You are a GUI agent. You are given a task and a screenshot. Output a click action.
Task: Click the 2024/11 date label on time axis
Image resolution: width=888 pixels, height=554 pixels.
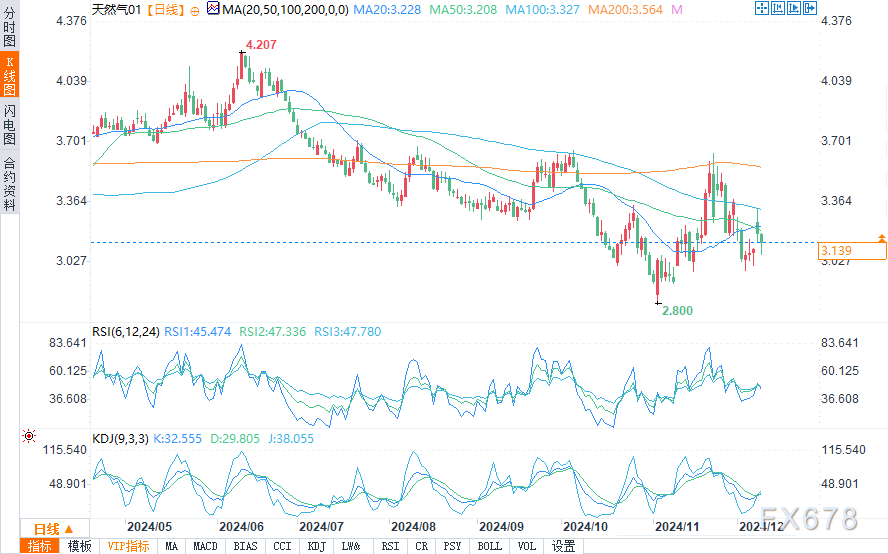(677, 527)
